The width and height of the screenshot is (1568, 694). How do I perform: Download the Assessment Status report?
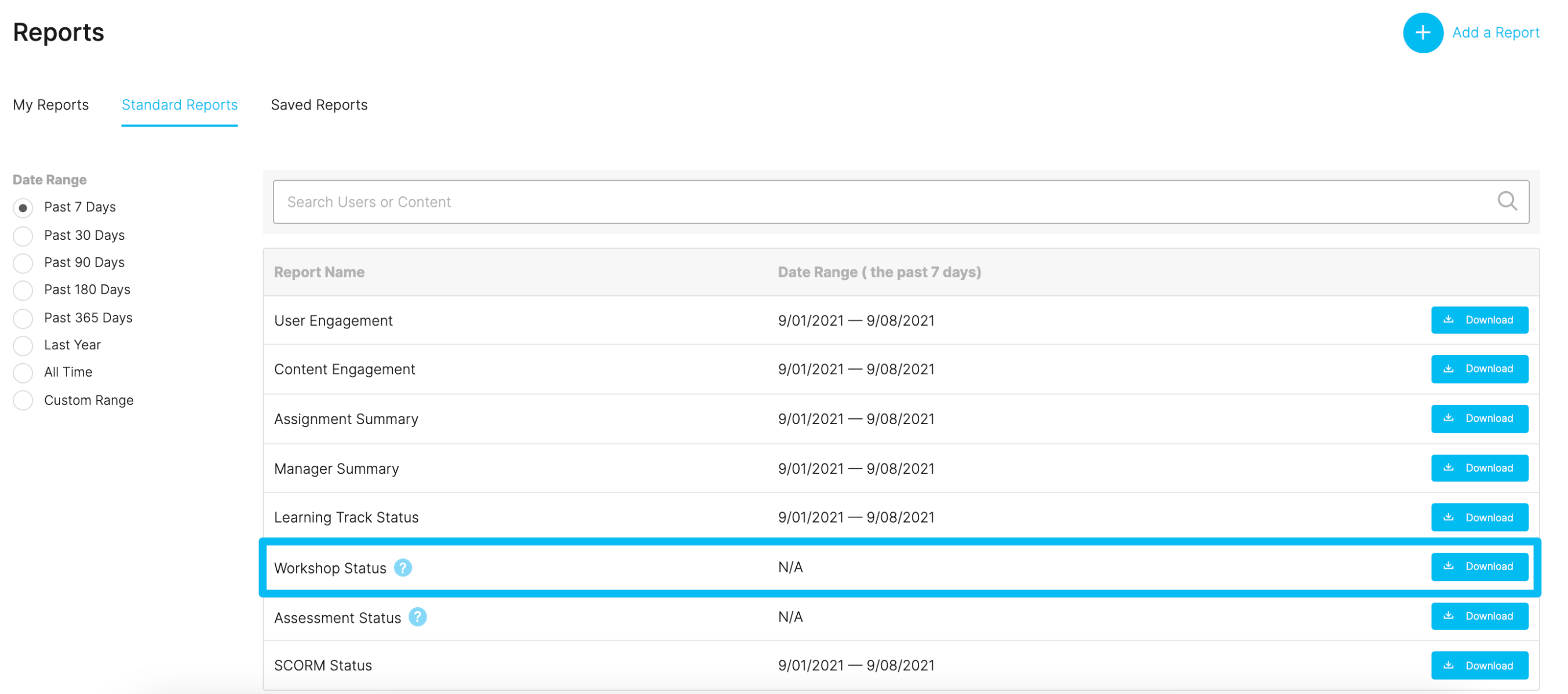[1479, 616]
